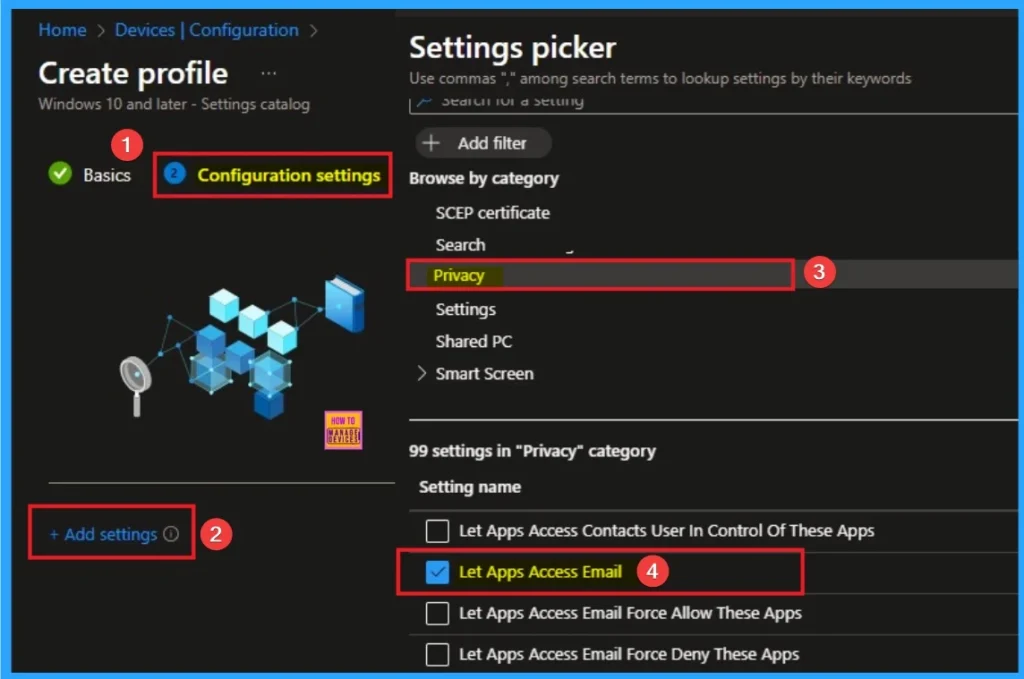
Task: Click the green Basics checkmark icon
Action: pos(61,174)
